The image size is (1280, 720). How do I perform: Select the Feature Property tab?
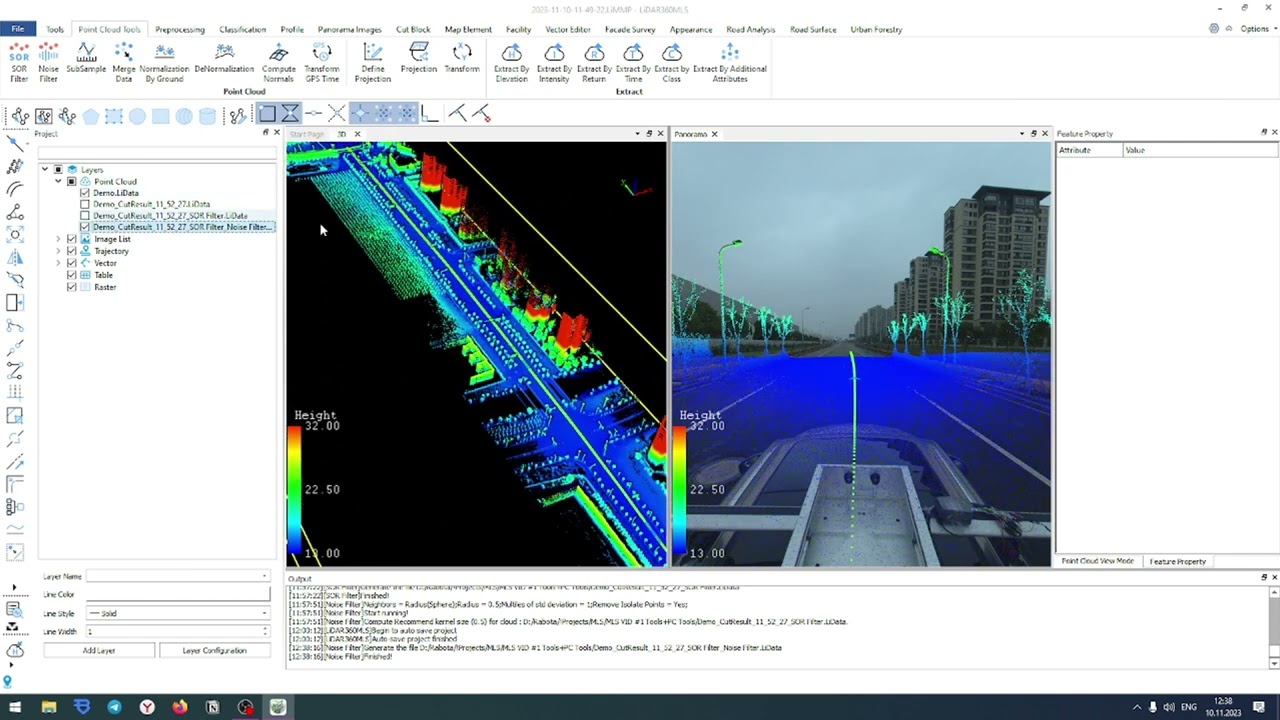pos(1178,561)
